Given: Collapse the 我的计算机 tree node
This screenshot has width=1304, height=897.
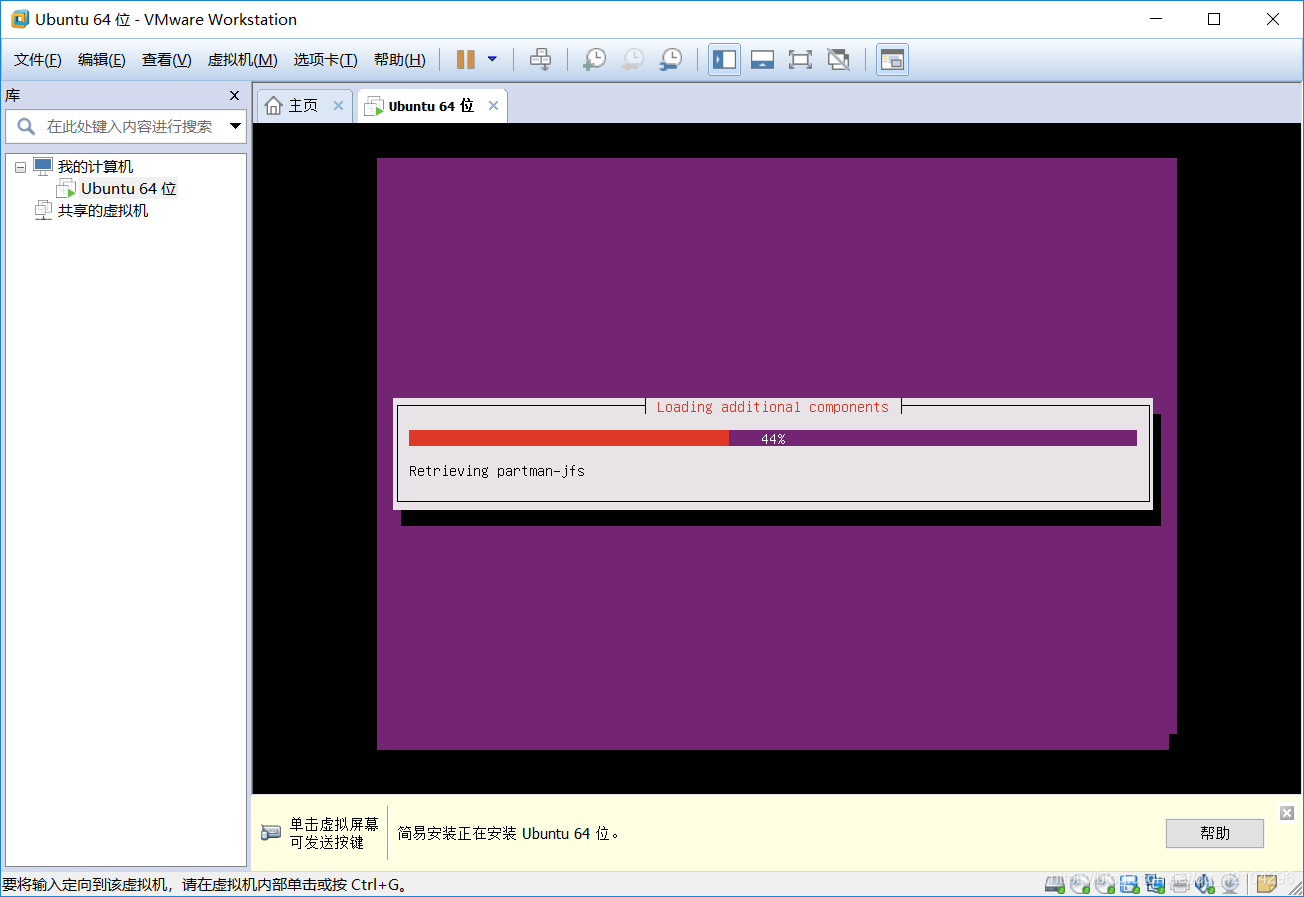Looking at the screenshot, I should pos(20,167).
